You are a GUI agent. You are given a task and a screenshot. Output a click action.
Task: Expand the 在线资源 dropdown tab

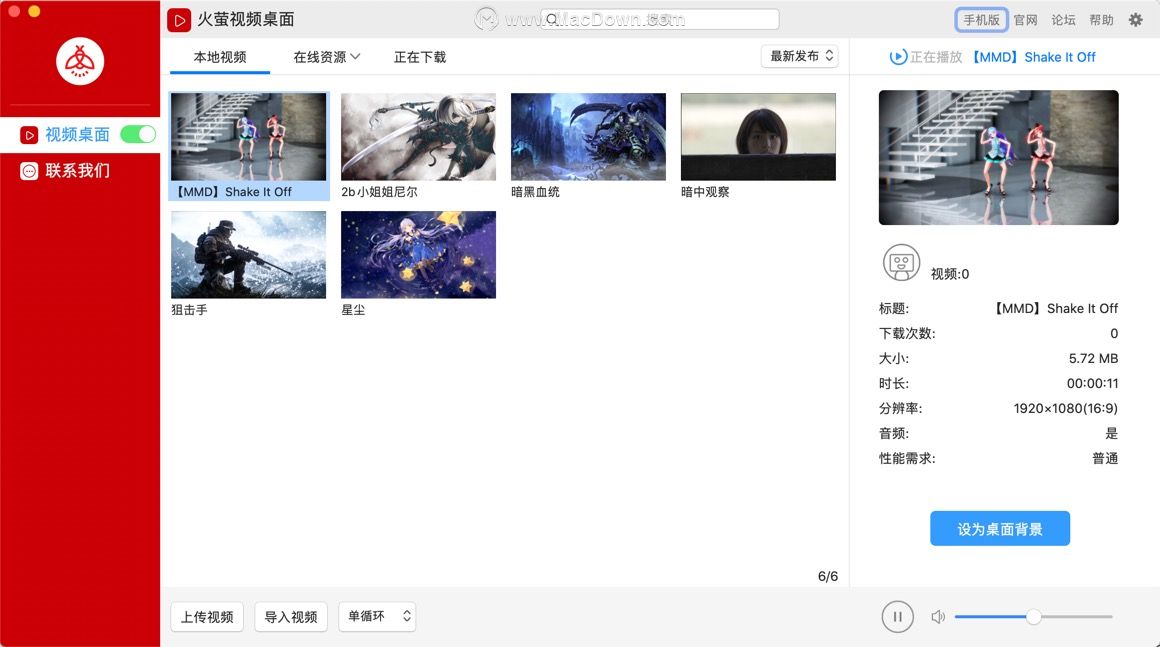(326, 57)
